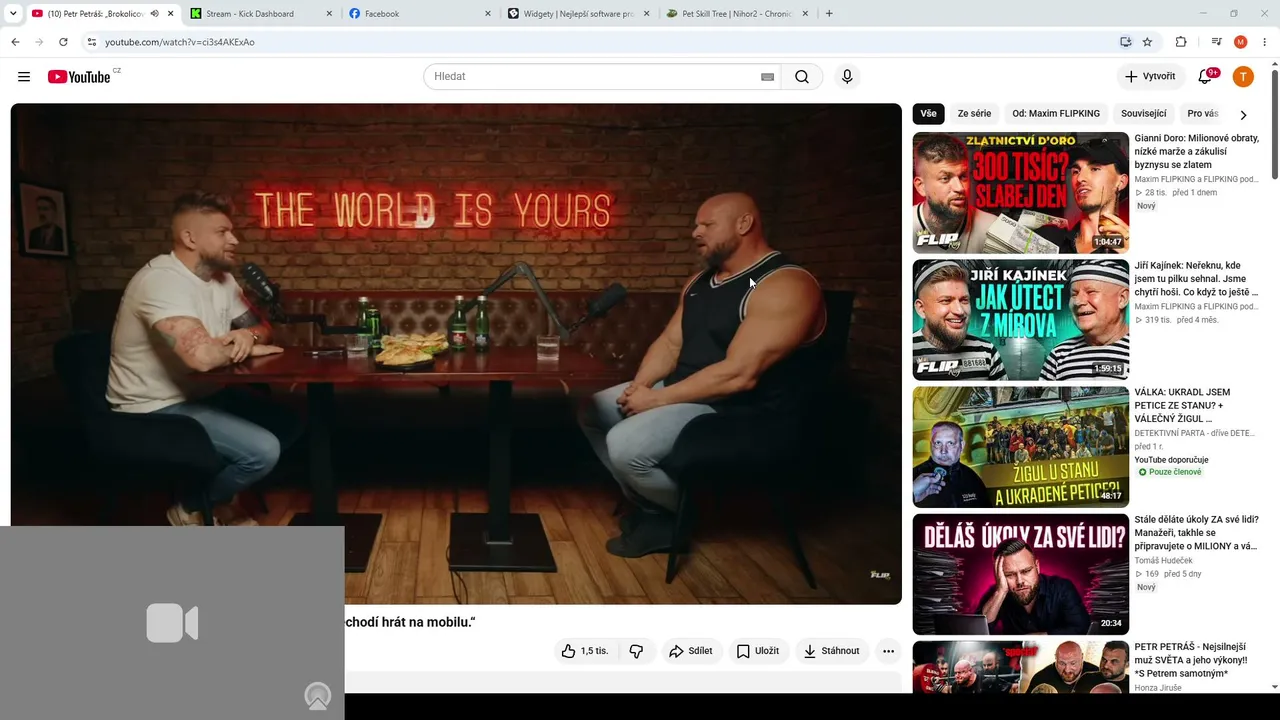Dislike the video with thumbs down
Screen dimensions: 1280x720
636,651
